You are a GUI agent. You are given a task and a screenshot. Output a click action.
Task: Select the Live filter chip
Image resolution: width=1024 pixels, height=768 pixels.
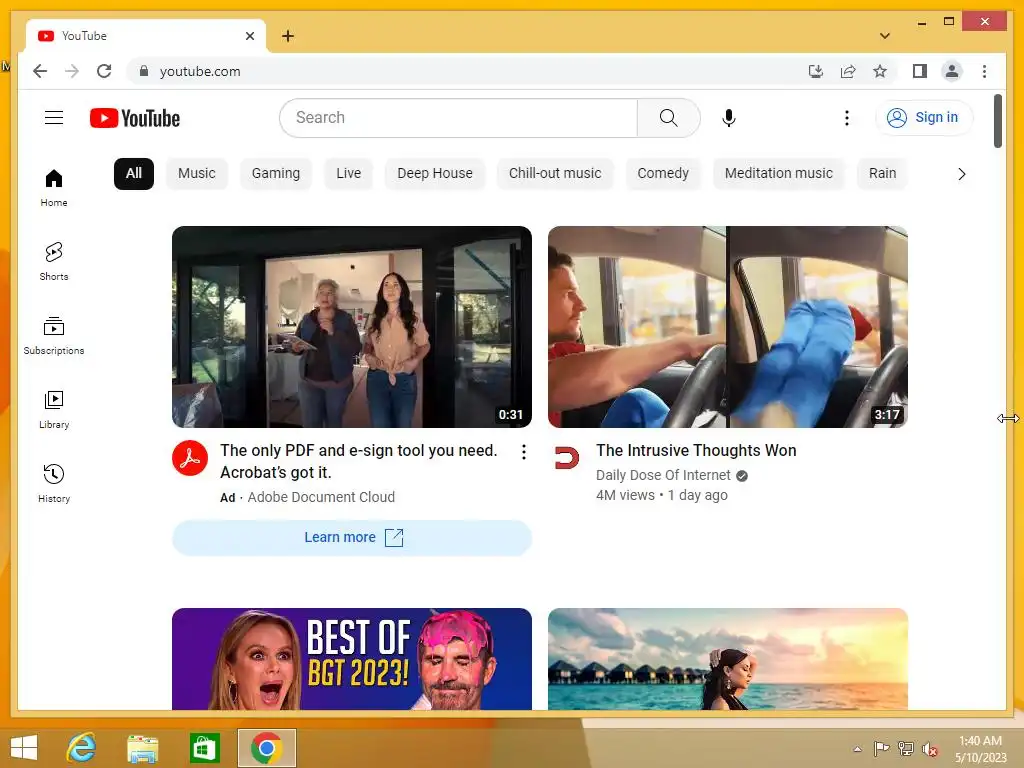tap(348, 174)
